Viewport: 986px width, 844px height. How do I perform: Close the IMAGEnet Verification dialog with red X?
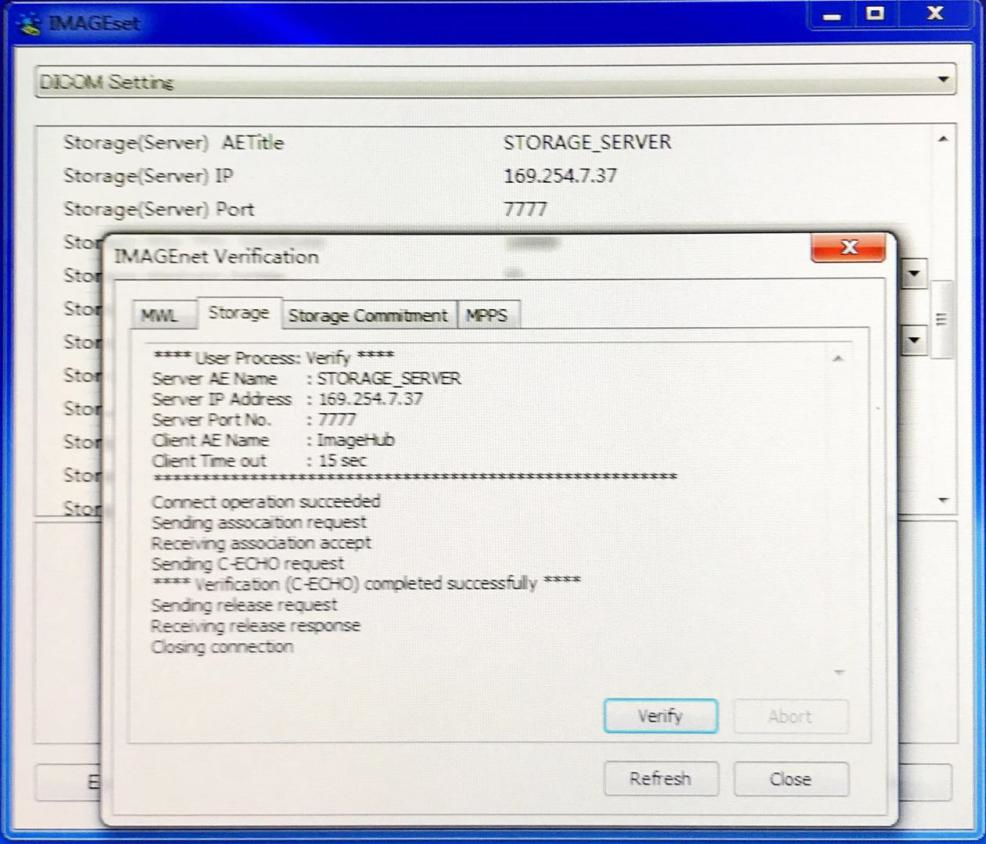point(848,248)
